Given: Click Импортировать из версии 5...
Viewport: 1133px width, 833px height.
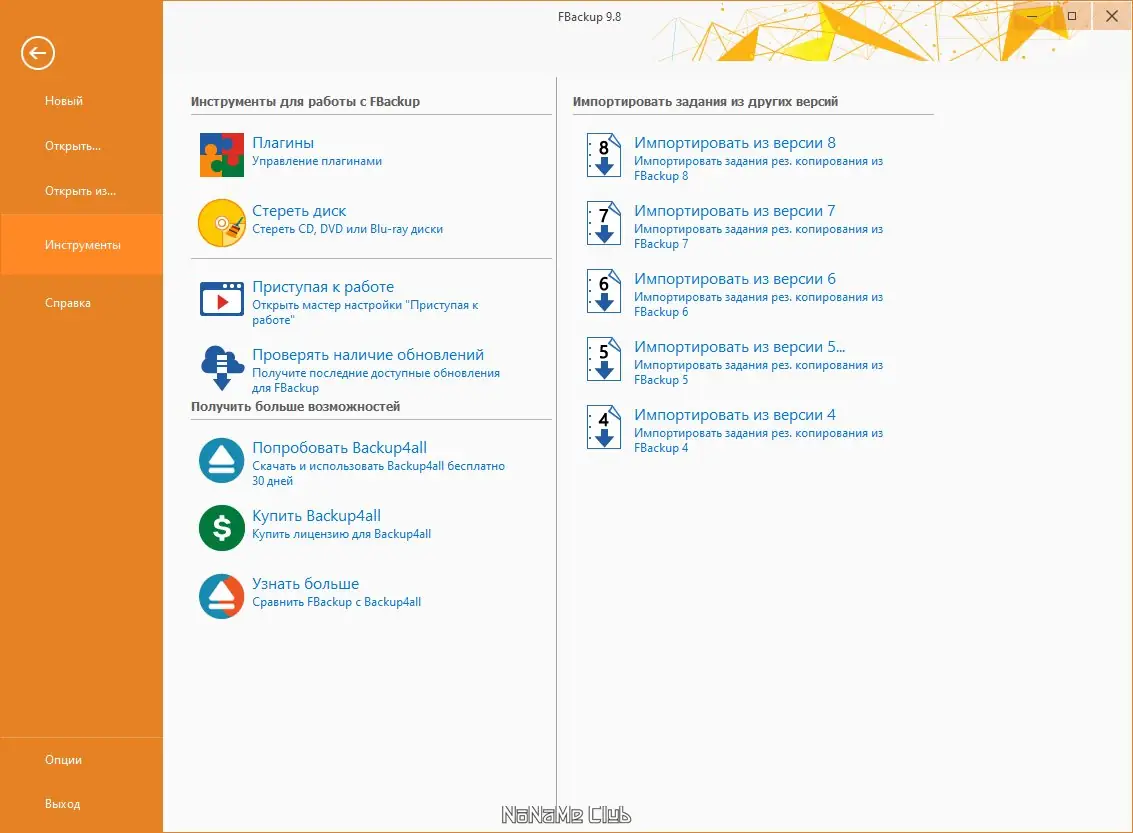Looking at the screenshot, I should point(739,346).
